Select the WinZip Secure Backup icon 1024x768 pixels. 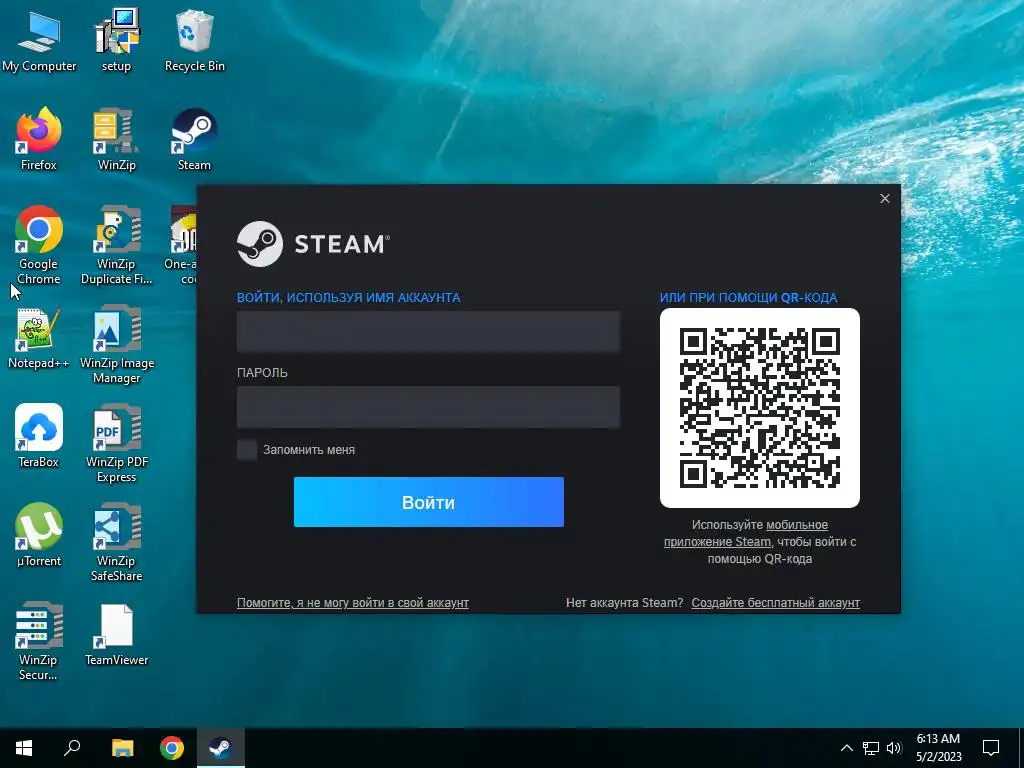[x=39, y=641]
